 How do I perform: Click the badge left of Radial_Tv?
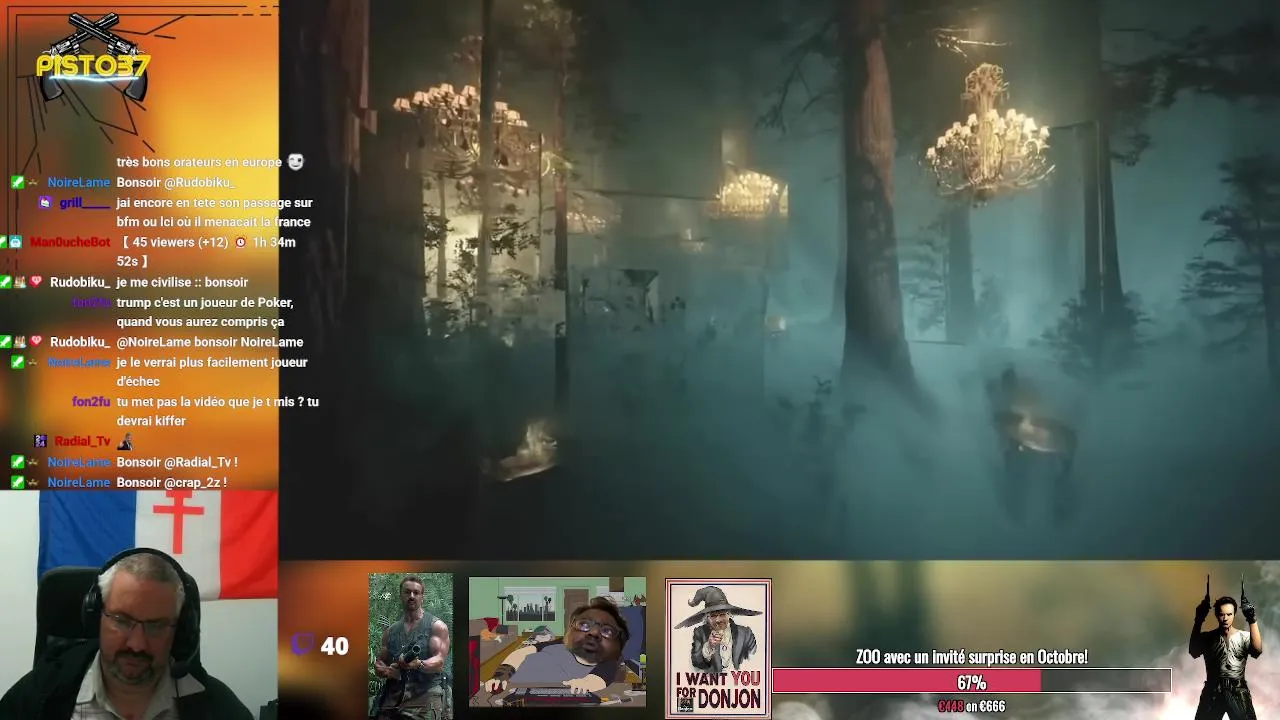[40, 441]
